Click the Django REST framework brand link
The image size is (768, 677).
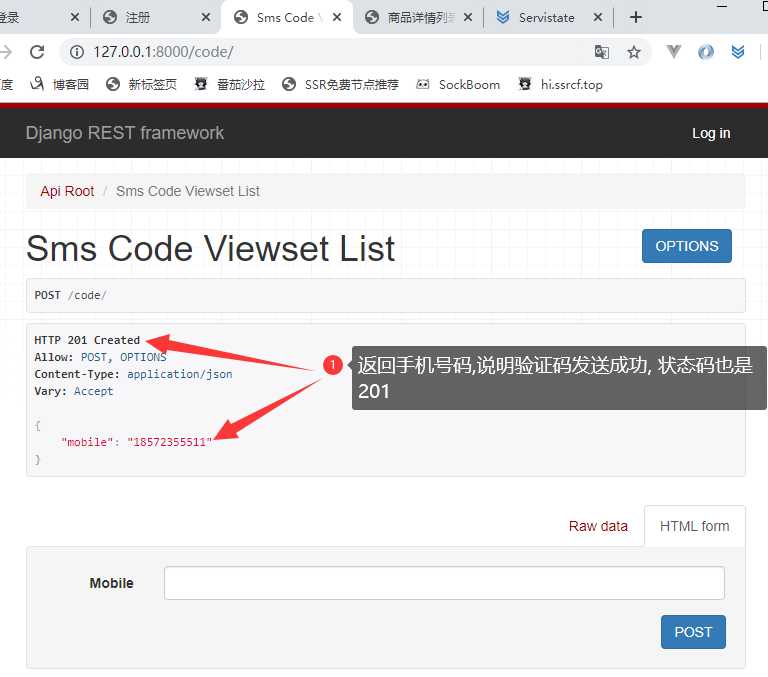pyautogui.click(x=124, y=133)
